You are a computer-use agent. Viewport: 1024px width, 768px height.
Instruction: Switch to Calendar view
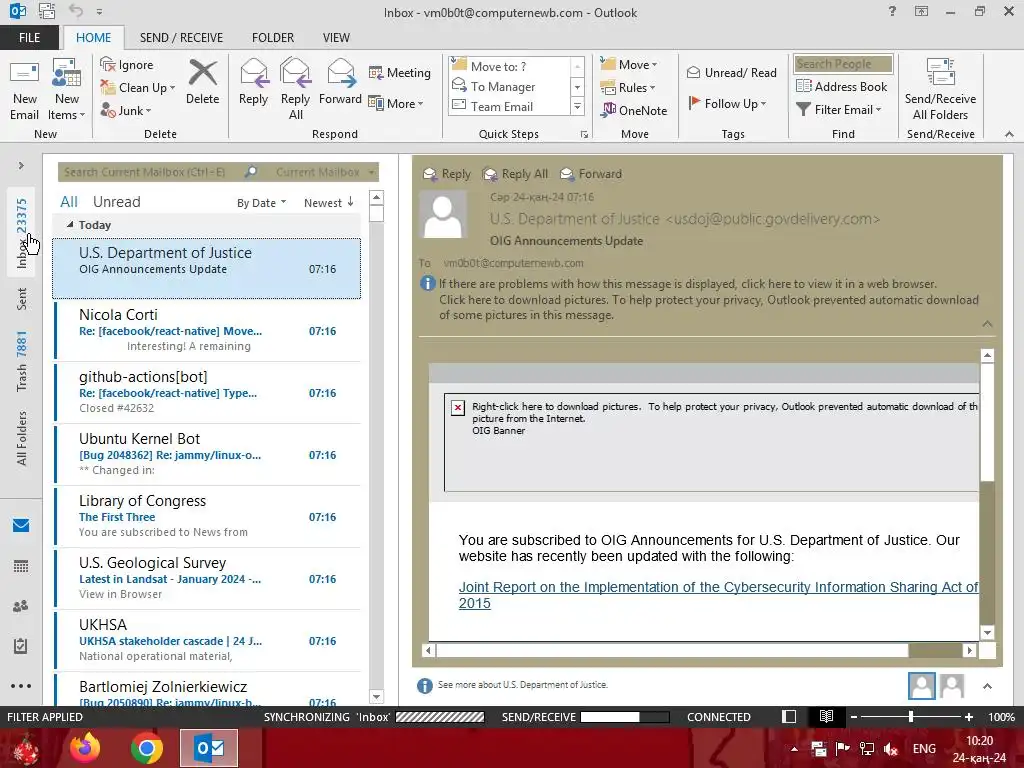point(21,566)
